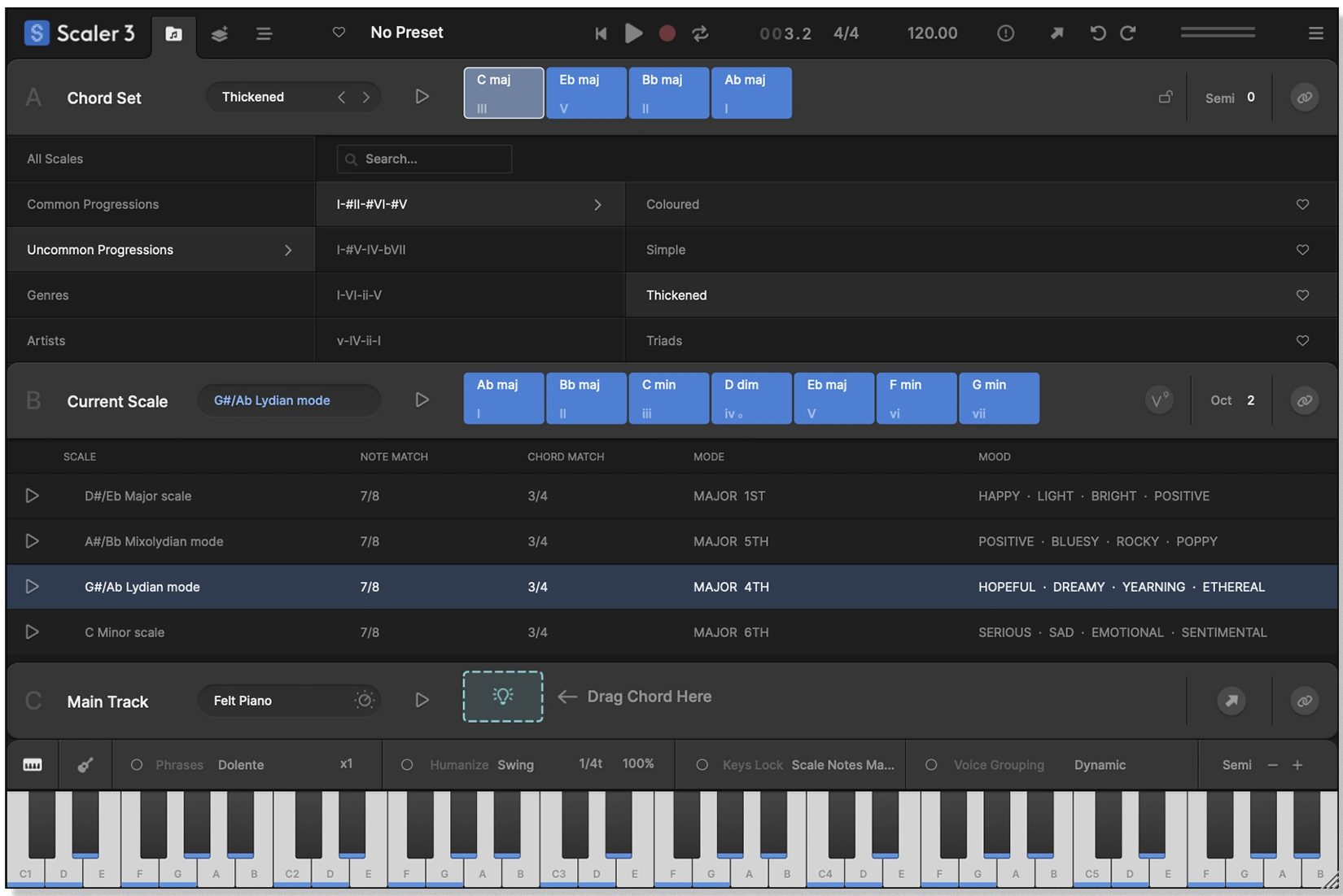Open the hamburger list icon in the toolbar

pyautogui.click(x=263, y=33)
